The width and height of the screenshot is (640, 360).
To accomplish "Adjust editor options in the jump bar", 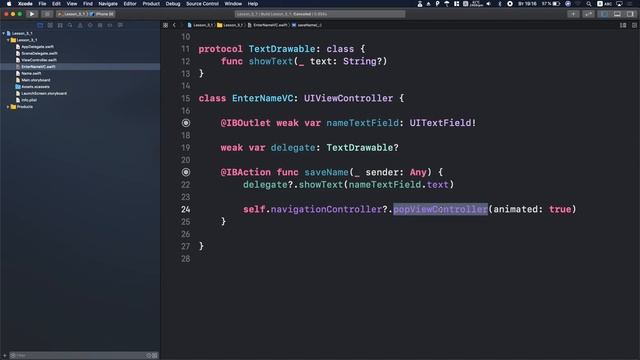I will [x=623, y=25].
